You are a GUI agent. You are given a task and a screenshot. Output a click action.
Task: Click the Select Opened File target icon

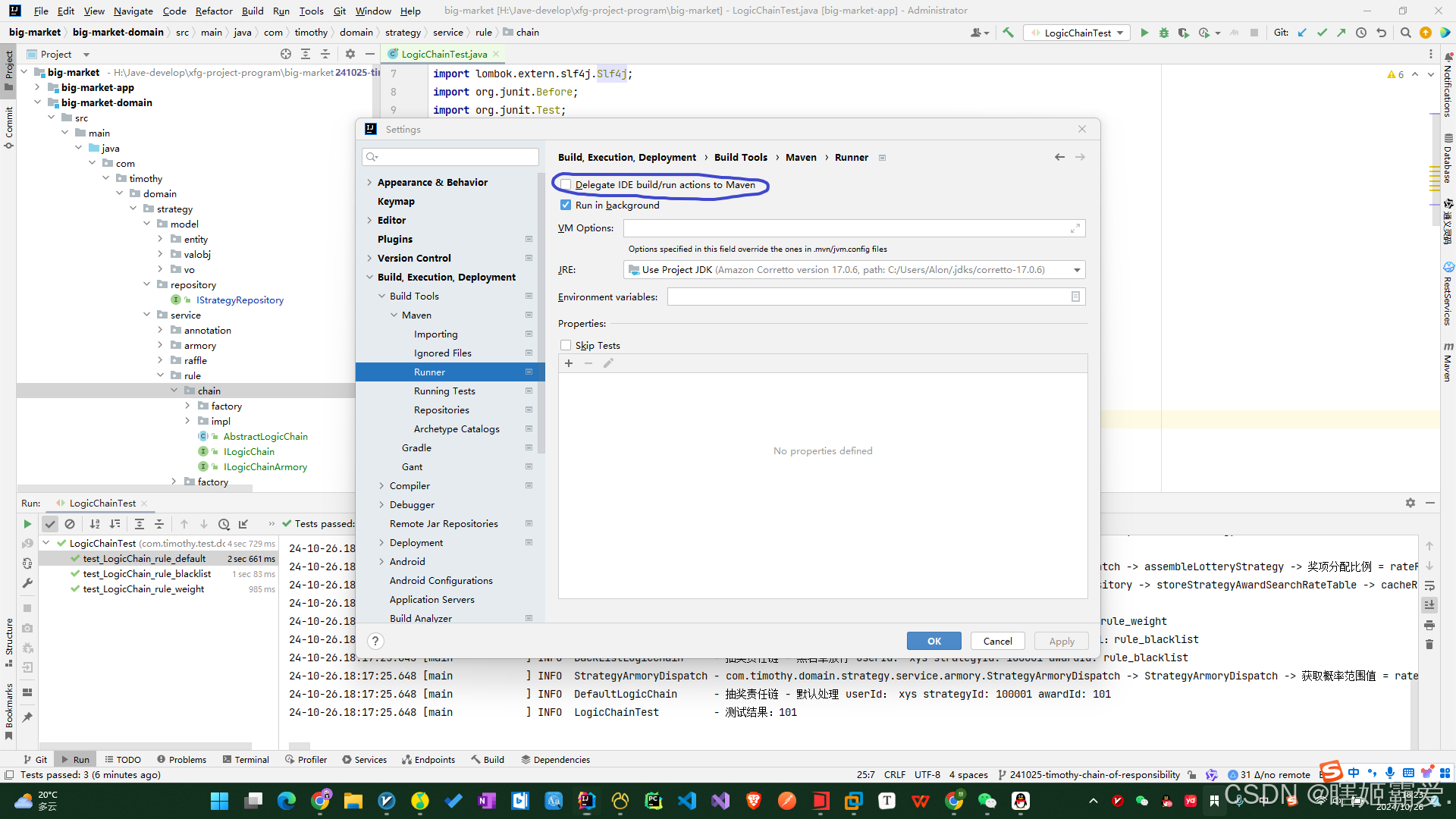(x=285, y=54)
